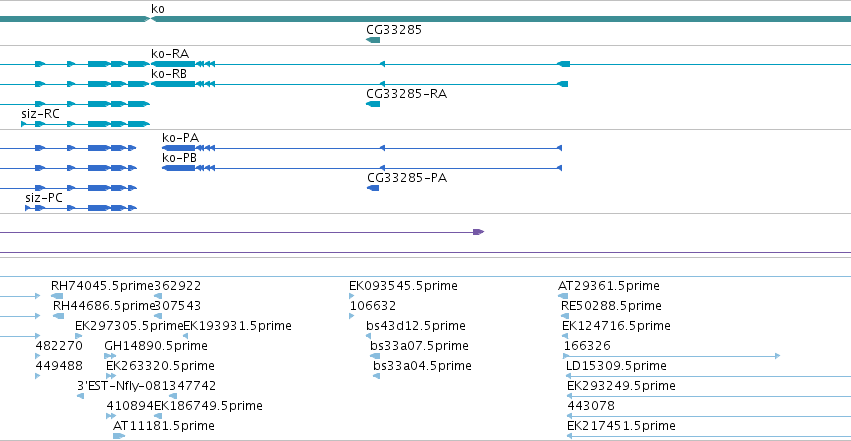Select the EK297305.5prime EST label
Viewport: 851px width, 441px height.
point(129,326)
